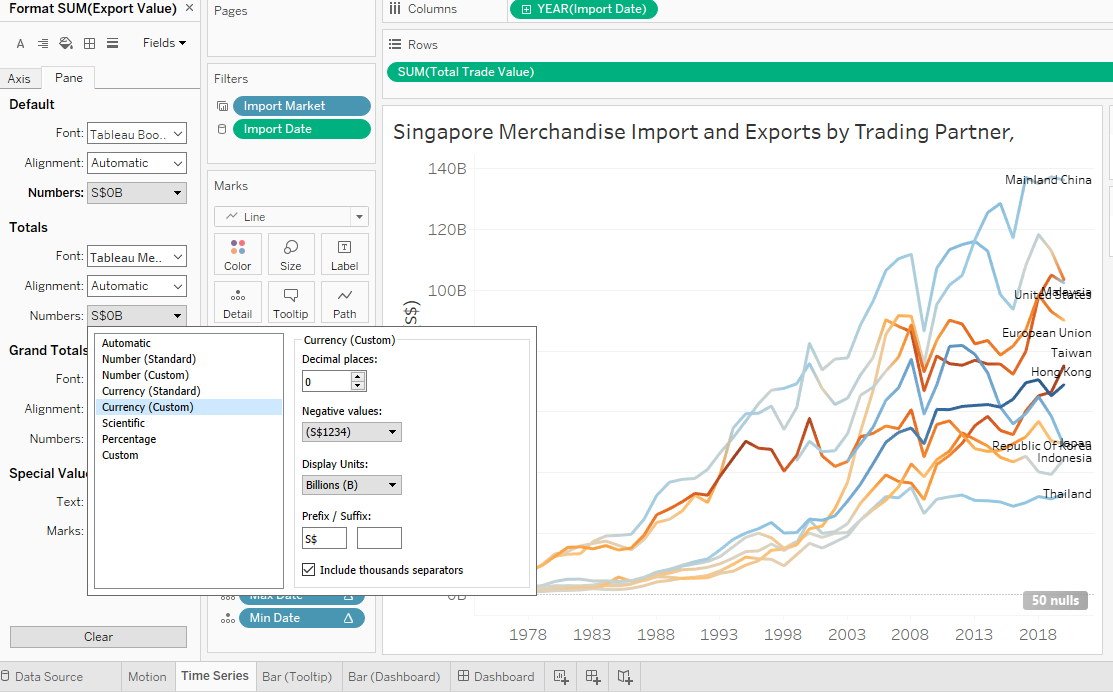Screen dimensions: 1113x692
Task: Open the Lines formatting icon
Action: click(112, 43)
